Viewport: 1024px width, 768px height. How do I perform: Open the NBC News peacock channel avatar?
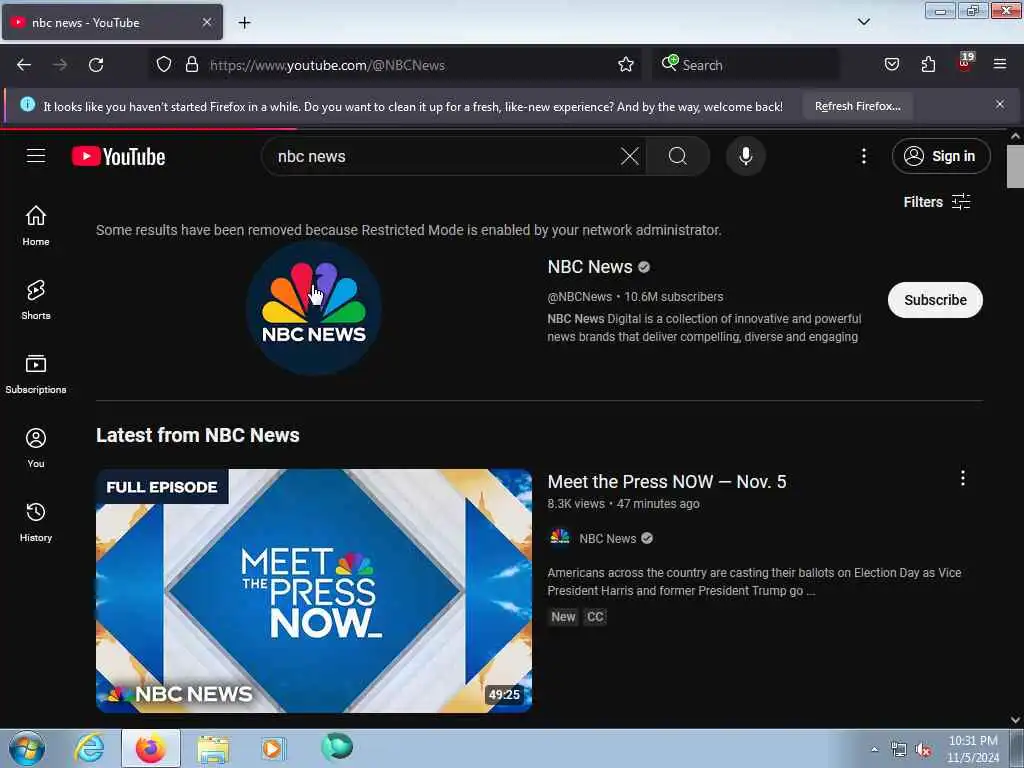[x=313, y=308]
